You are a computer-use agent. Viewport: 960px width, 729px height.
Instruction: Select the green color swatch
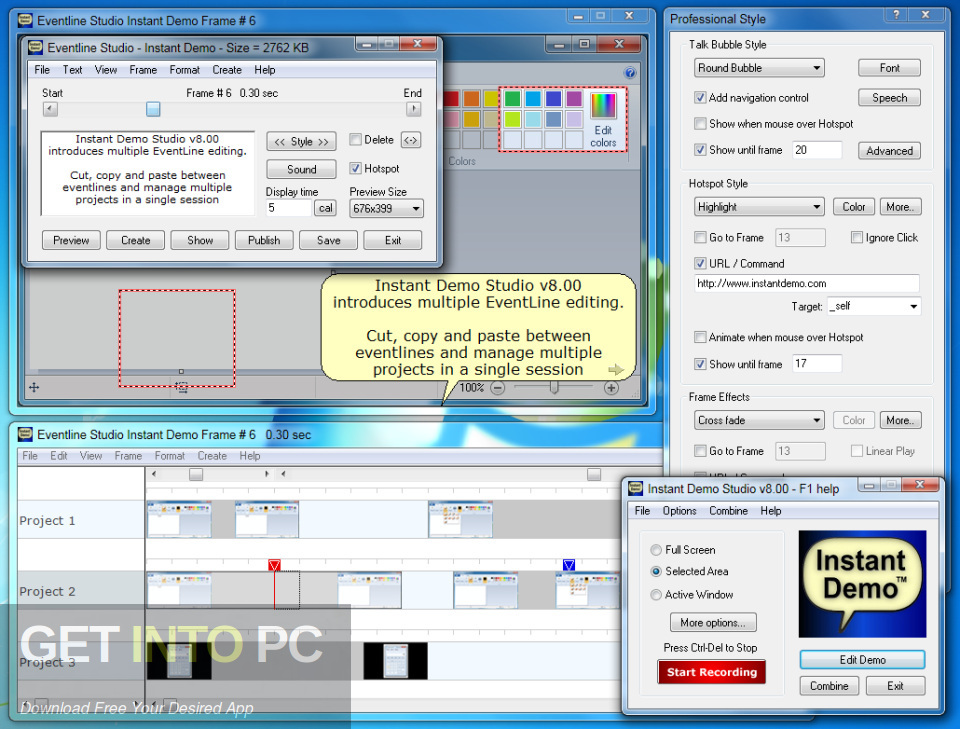click(x=512, y=99)
